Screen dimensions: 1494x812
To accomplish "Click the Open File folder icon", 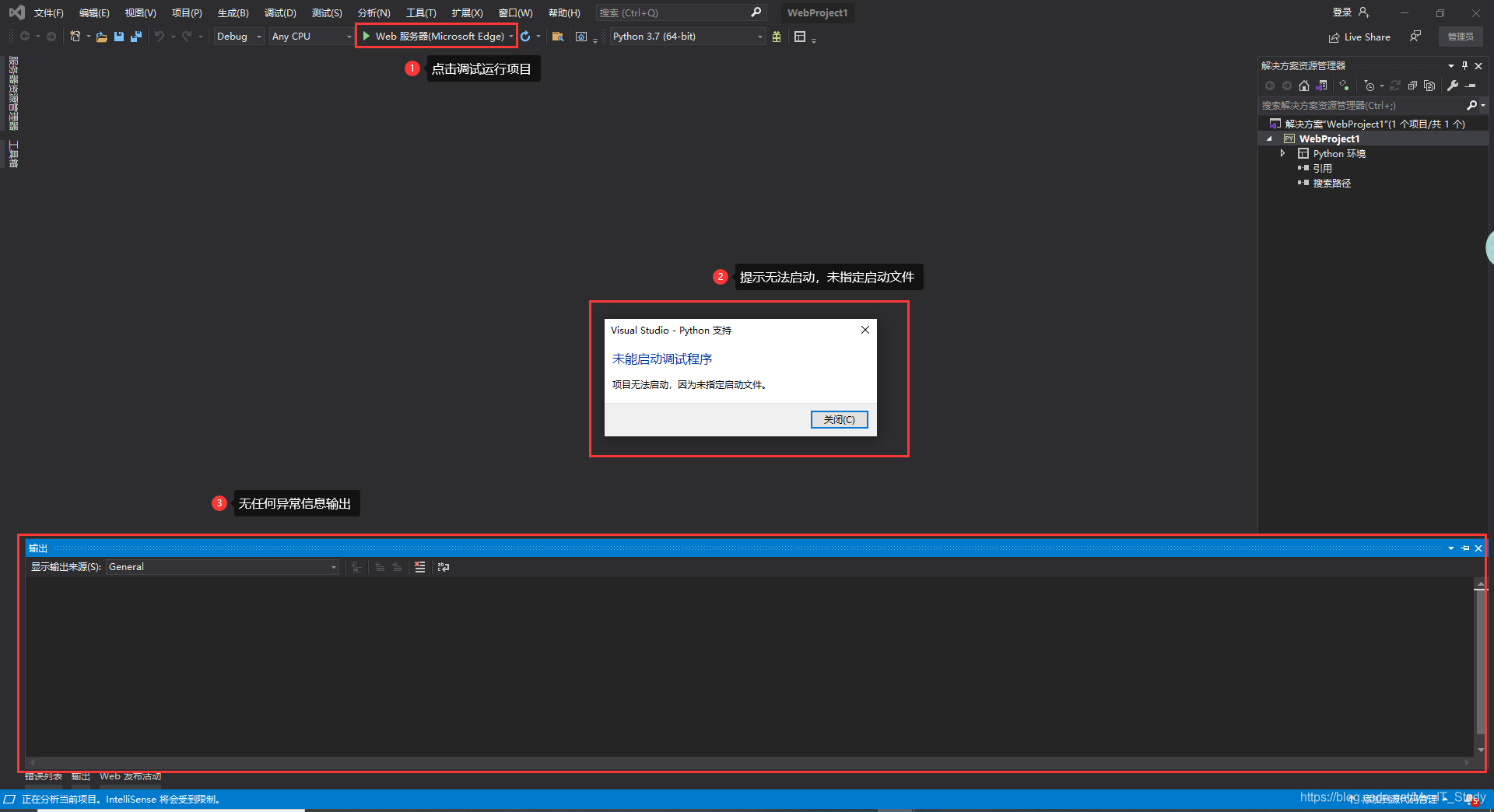I will click(101, 37).
